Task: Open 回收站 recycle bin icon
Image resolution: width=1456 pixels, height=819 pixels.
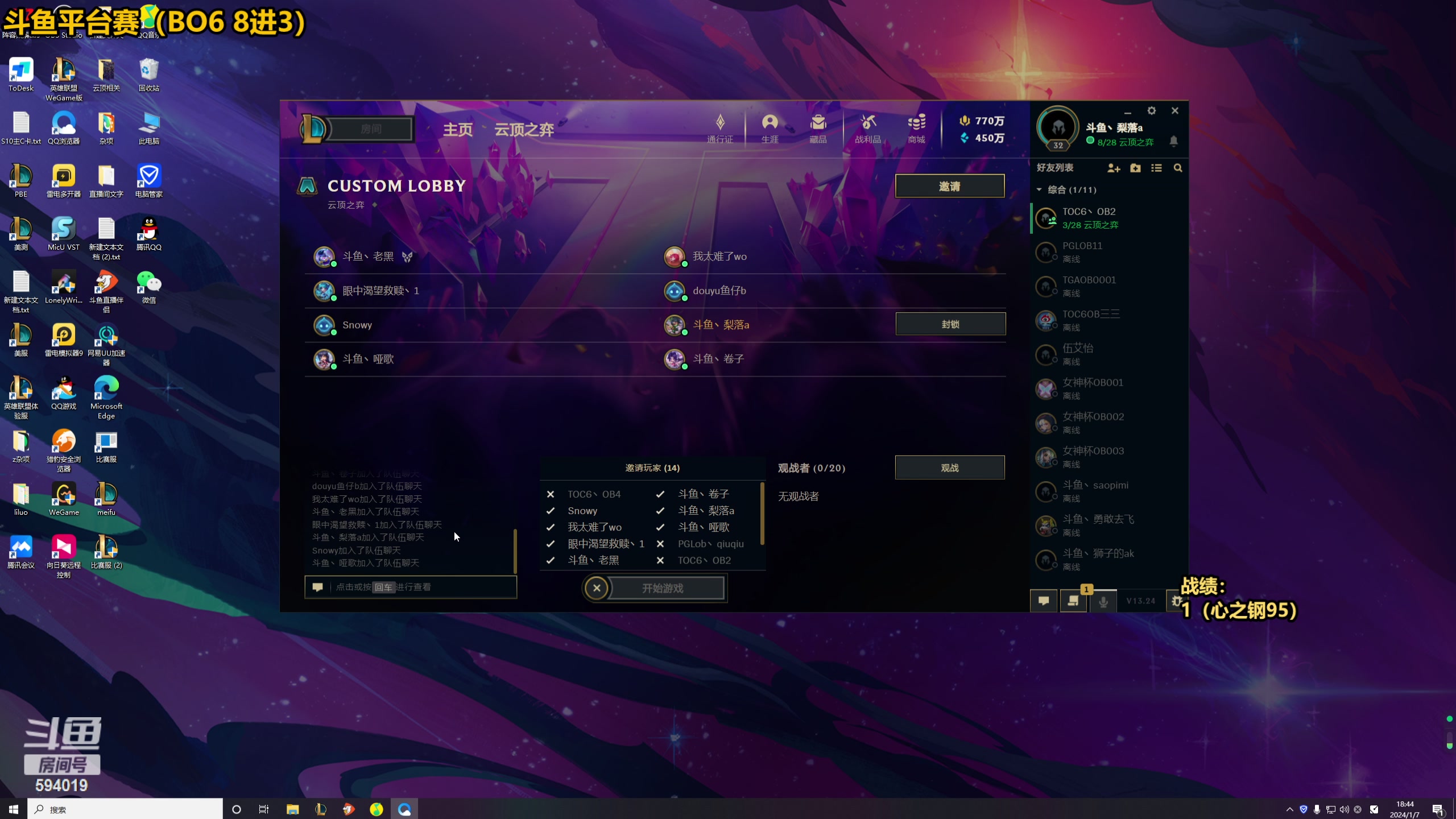Action: point(149,75)
